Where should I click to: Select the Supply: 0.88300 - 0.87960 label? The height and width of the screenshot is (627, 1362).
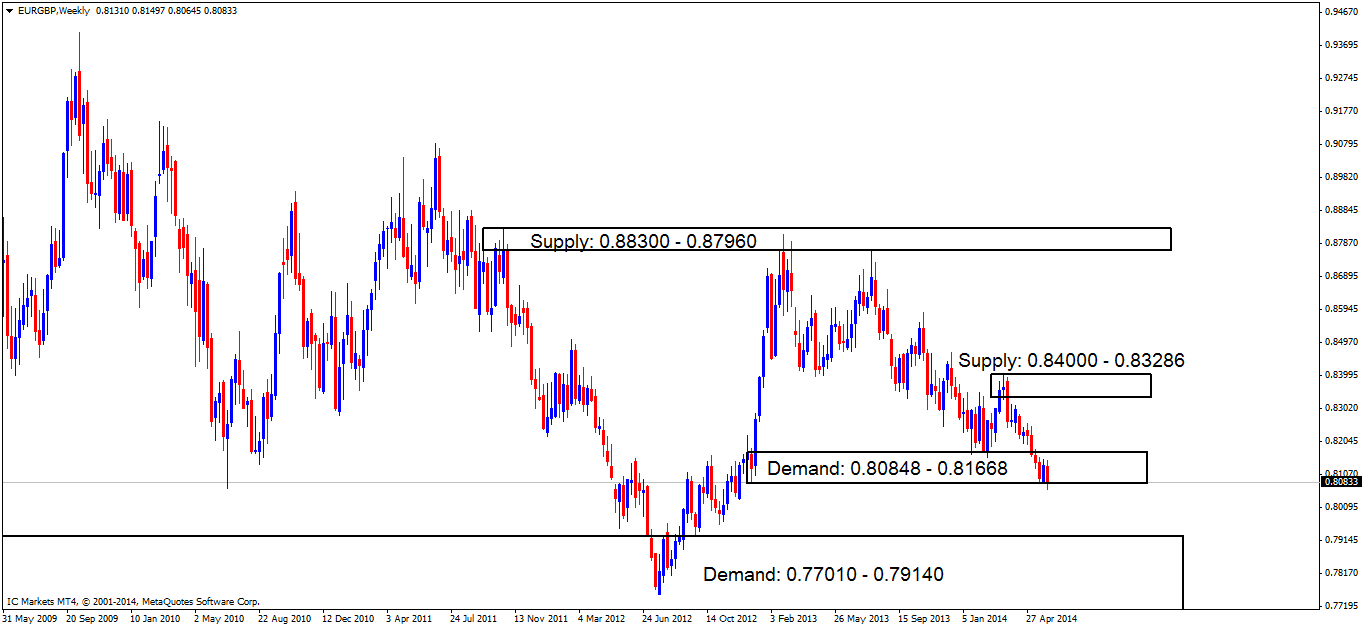[644, 241]
